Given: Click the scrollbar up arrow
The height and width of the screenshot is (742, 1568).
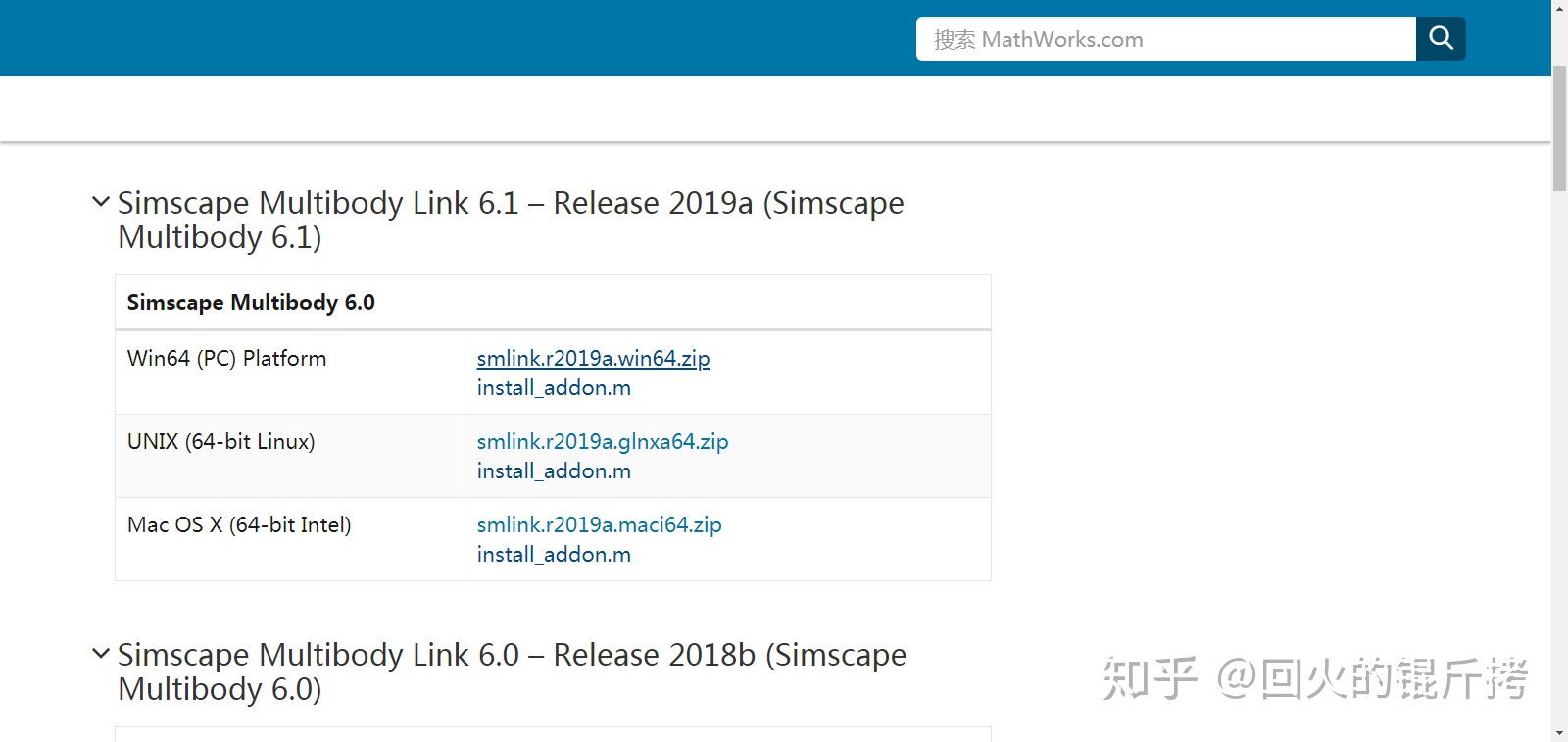Looking at the screenshot, I should (1559, 8).
